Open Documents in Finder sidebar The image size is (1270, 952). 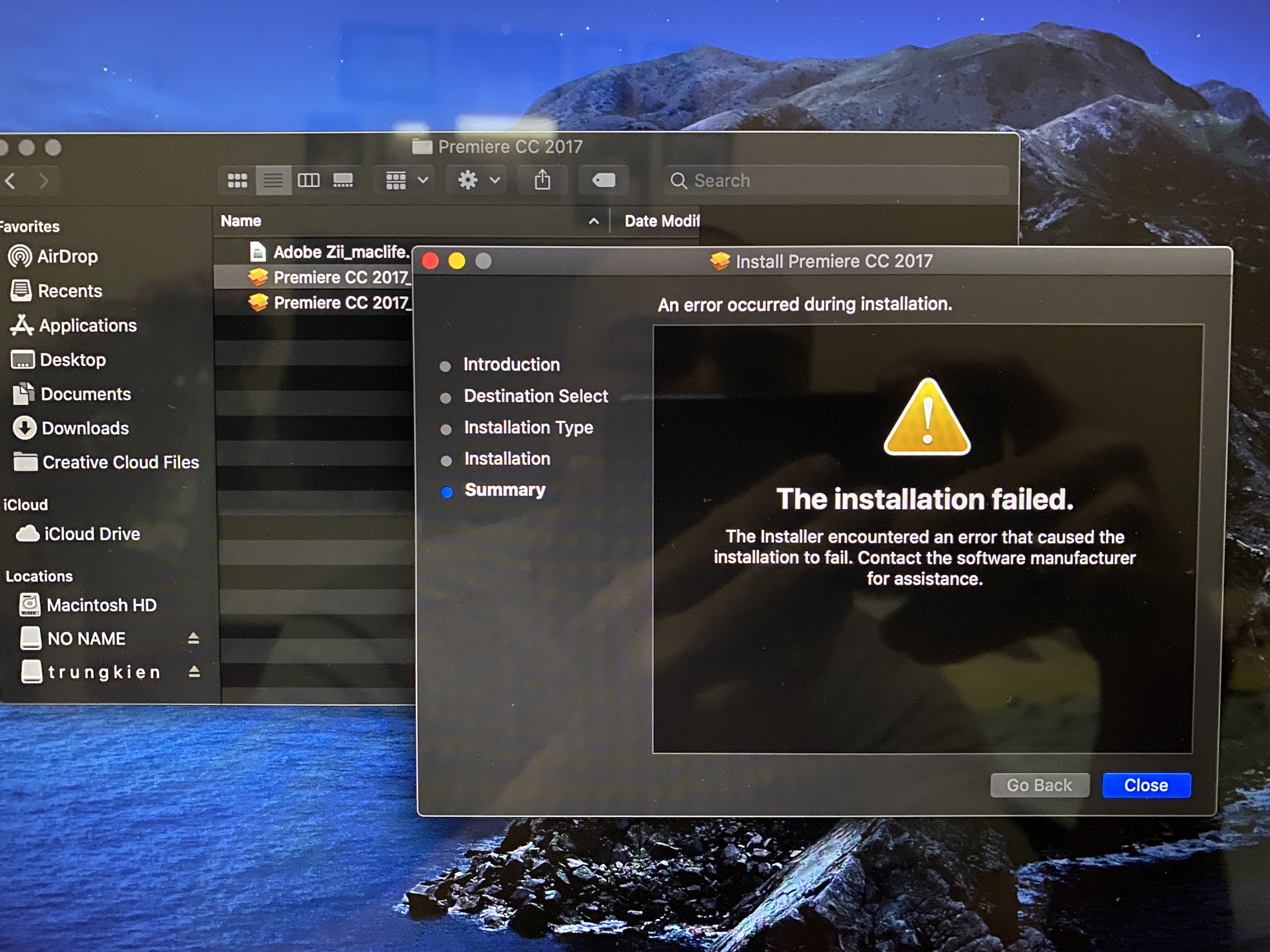point(72,394)
